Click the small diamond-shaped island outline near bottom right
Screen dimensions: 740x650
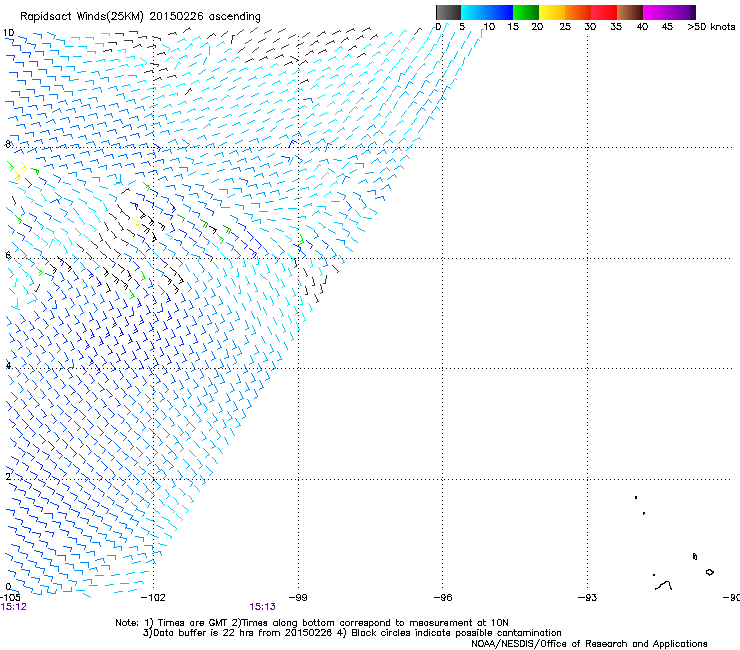pos(709,572)
